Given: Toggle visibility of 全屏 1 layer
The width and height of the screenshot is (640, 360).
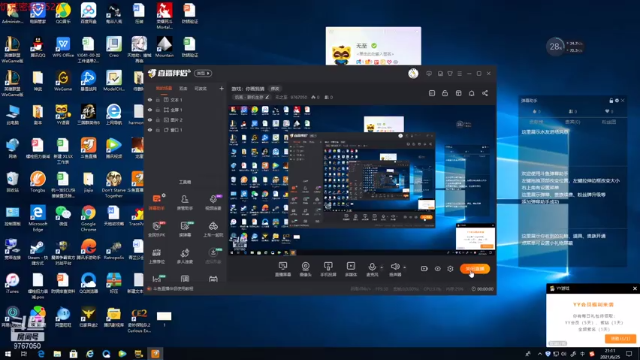Looking at the screenshot, I should (150, 110).
